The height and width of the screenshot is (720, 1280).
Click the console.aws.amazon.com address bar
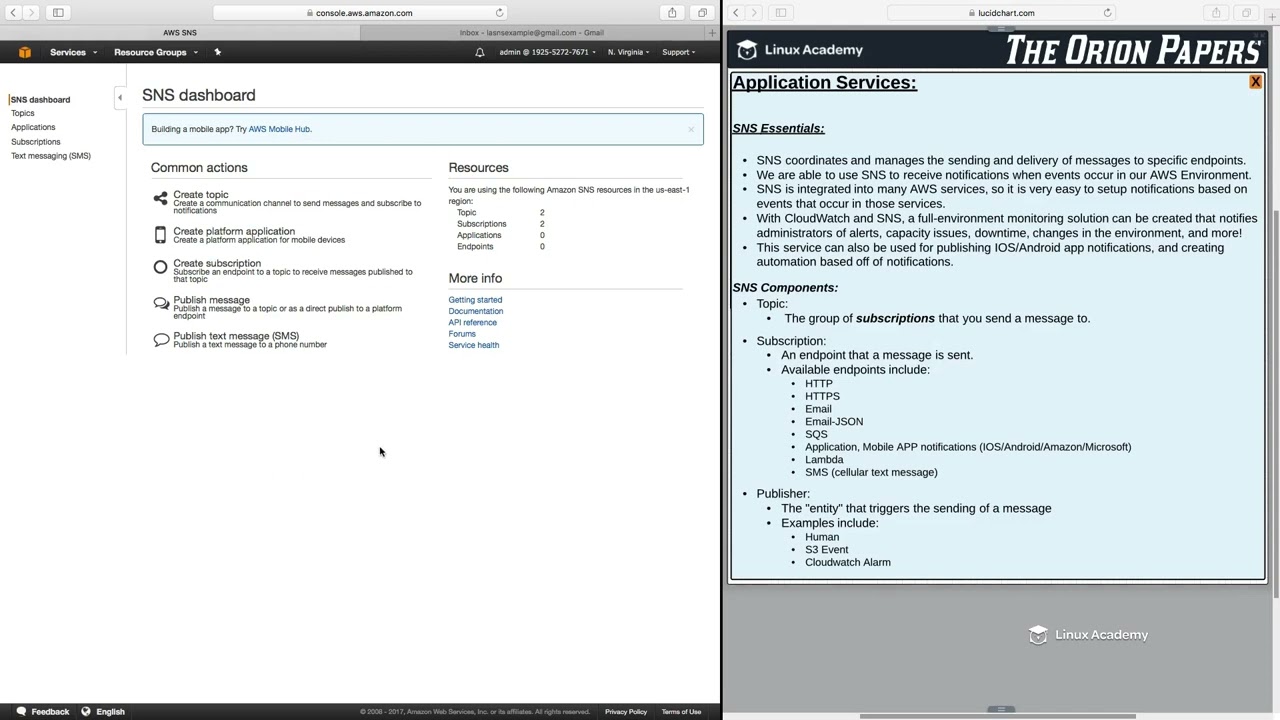[360, 13]
